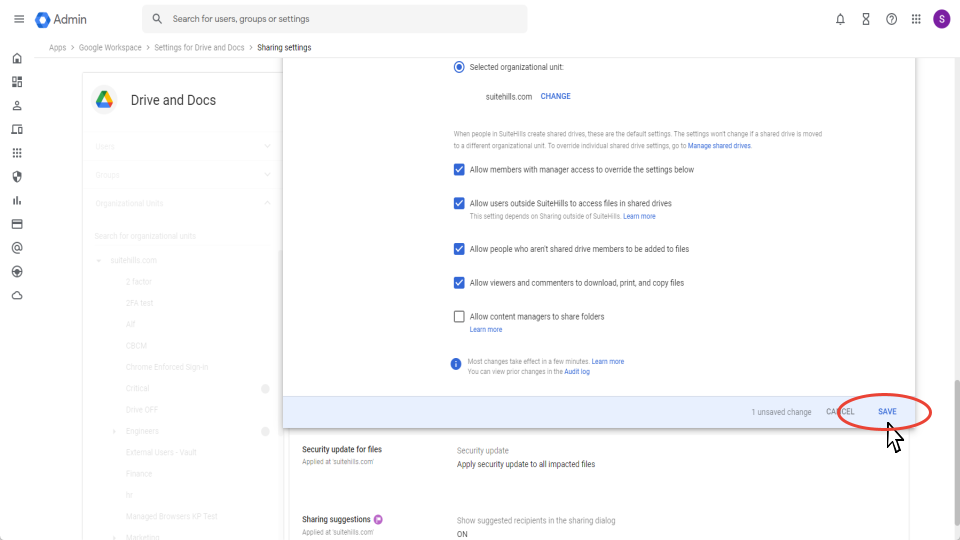The height and width of the screenshot is (540, 960).
Task: Click CHANGE next to suitehills.com
Action: tap(555, 97)
